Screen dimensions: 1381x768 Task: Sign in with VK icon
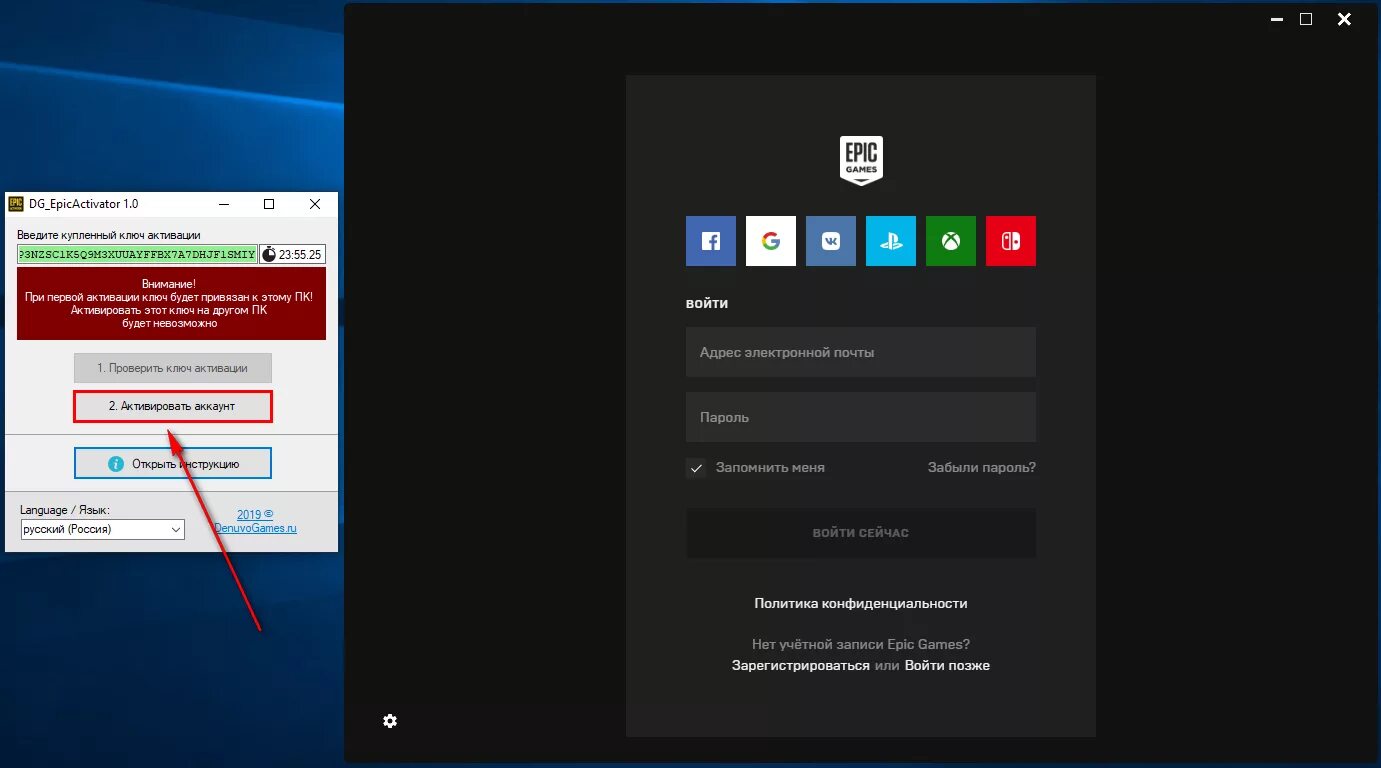(831, 241)
